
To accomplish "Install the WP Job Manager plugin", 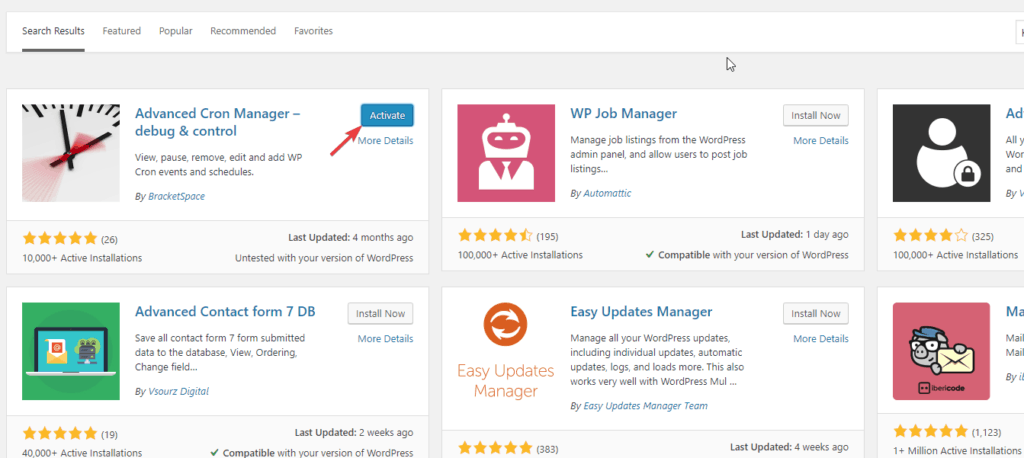I will tap(815, 116).
